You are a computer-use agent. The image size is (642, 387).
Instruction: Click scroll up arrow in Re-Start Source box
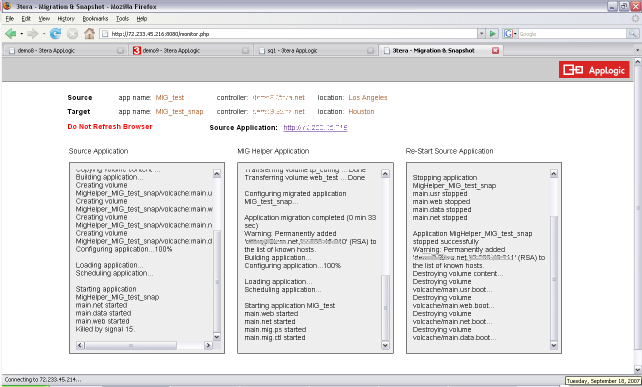(554, 173)
